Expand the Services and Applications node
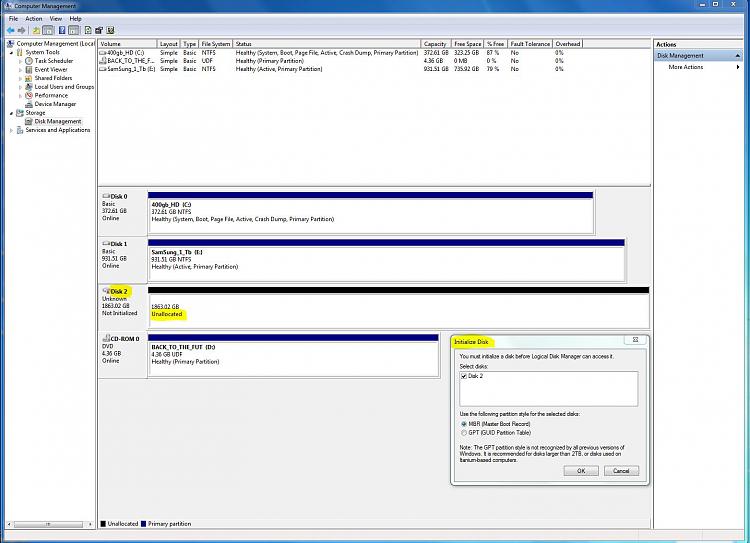The height and width of the screenshot is (543, 750). [x=11, y=130]
